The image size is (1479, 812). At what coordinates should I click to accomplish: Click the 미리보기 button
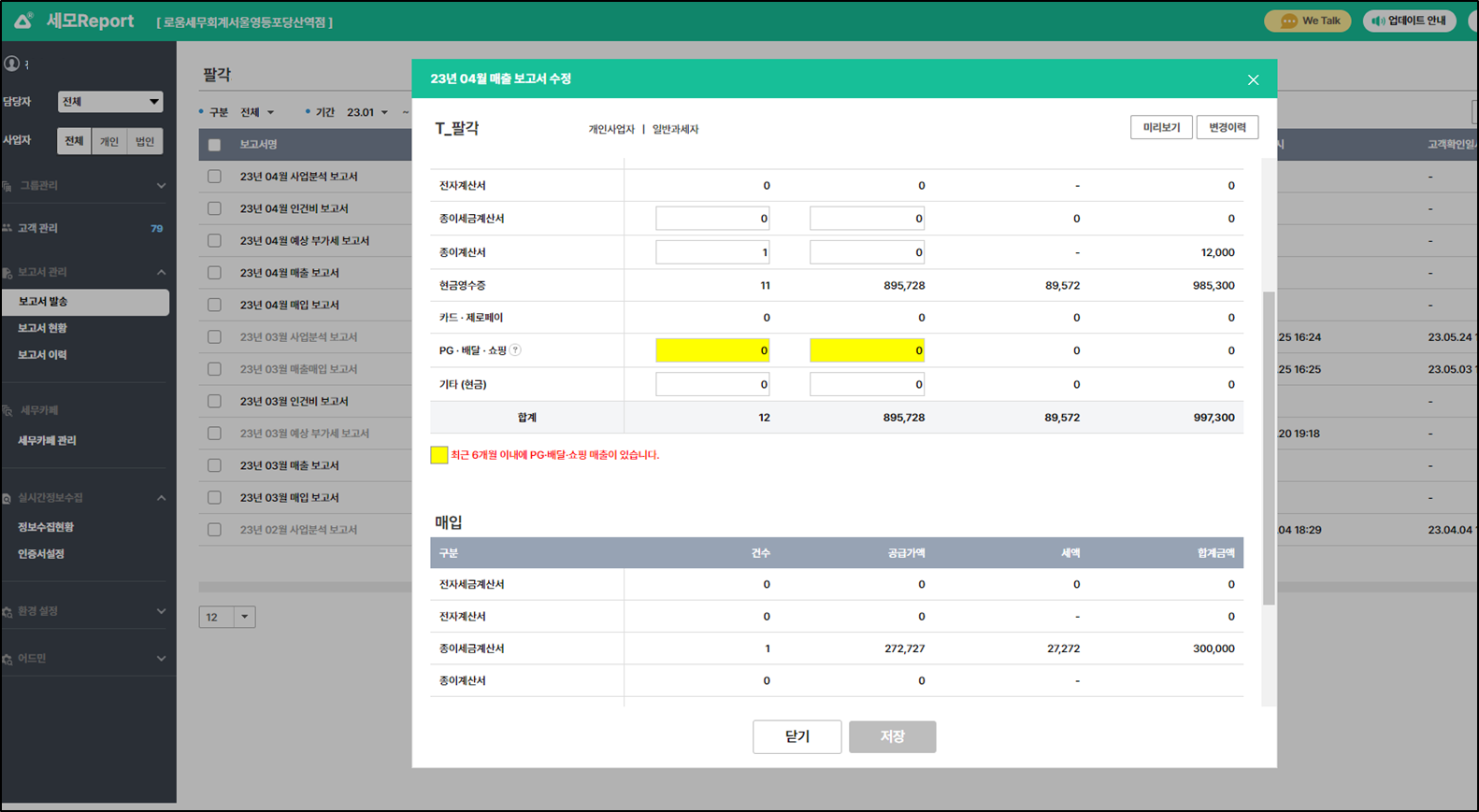coord(1161,128)
